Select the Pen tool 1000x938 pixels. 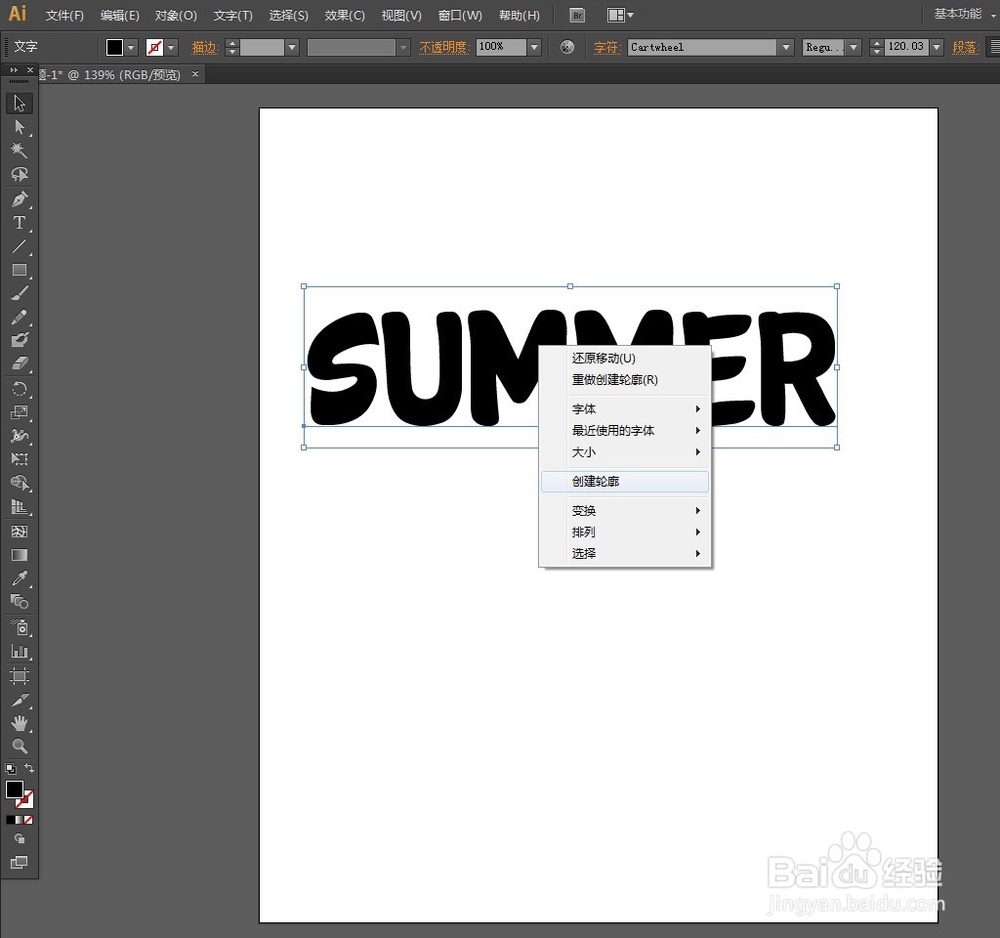point(19,199)
